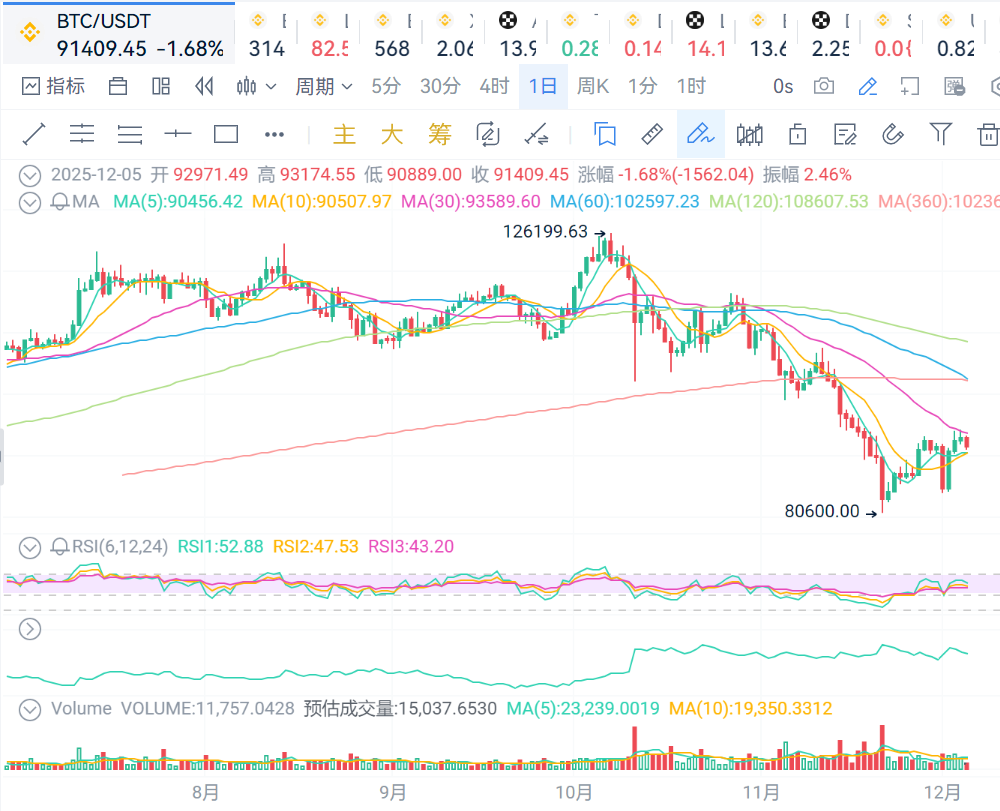Select the 周K weekly timeframe tab
1000x811 pixels.
(592, 87)
